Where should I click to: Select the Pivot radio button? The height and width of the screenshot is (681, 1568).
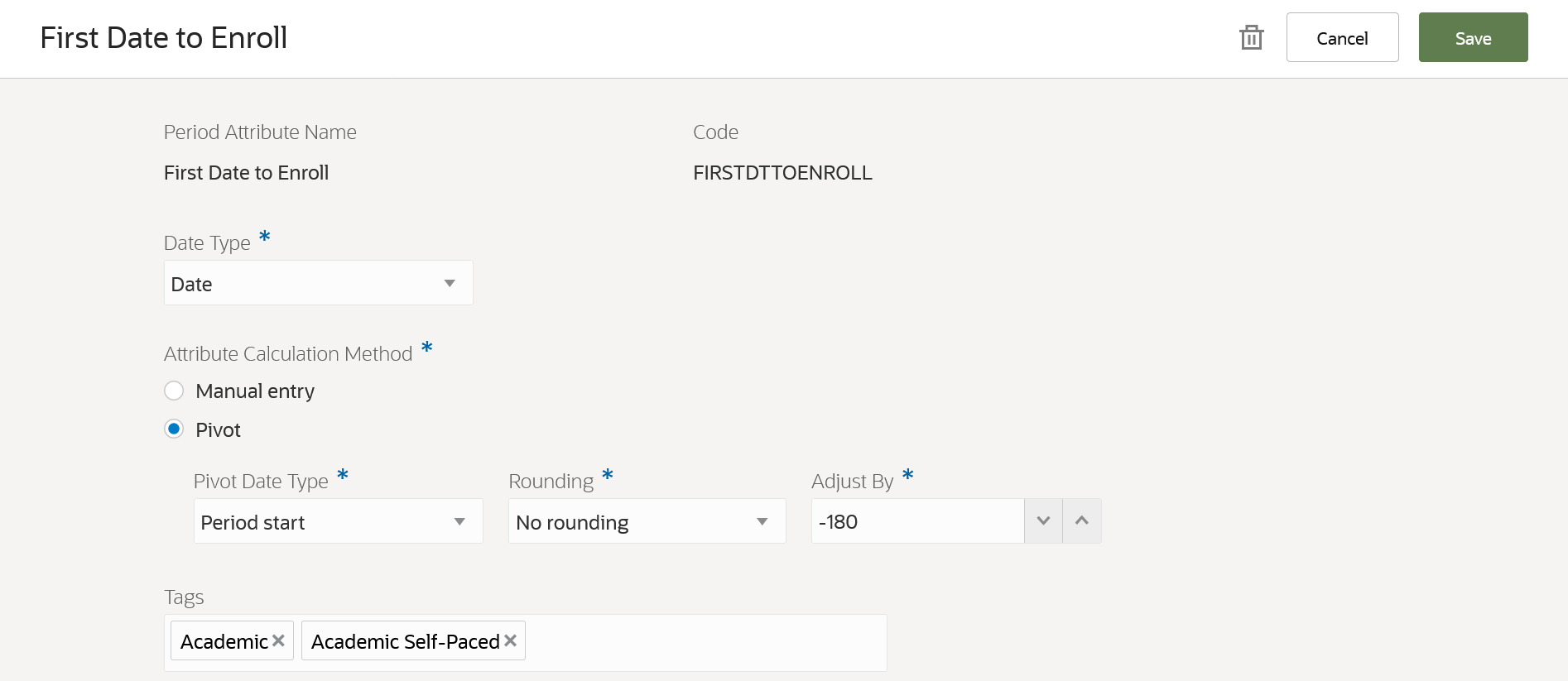tap(174, 429)
